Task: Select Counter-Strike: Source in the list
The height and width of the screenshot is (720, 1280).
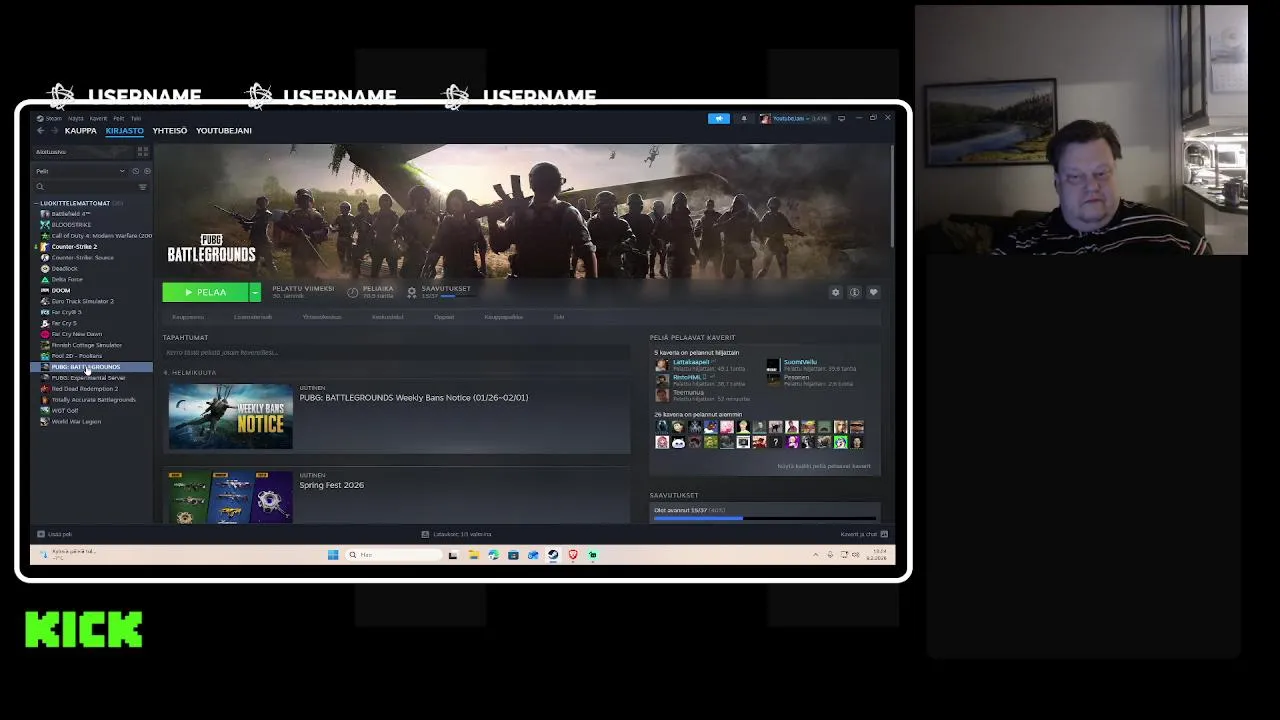Action: [x=82, y=257]
